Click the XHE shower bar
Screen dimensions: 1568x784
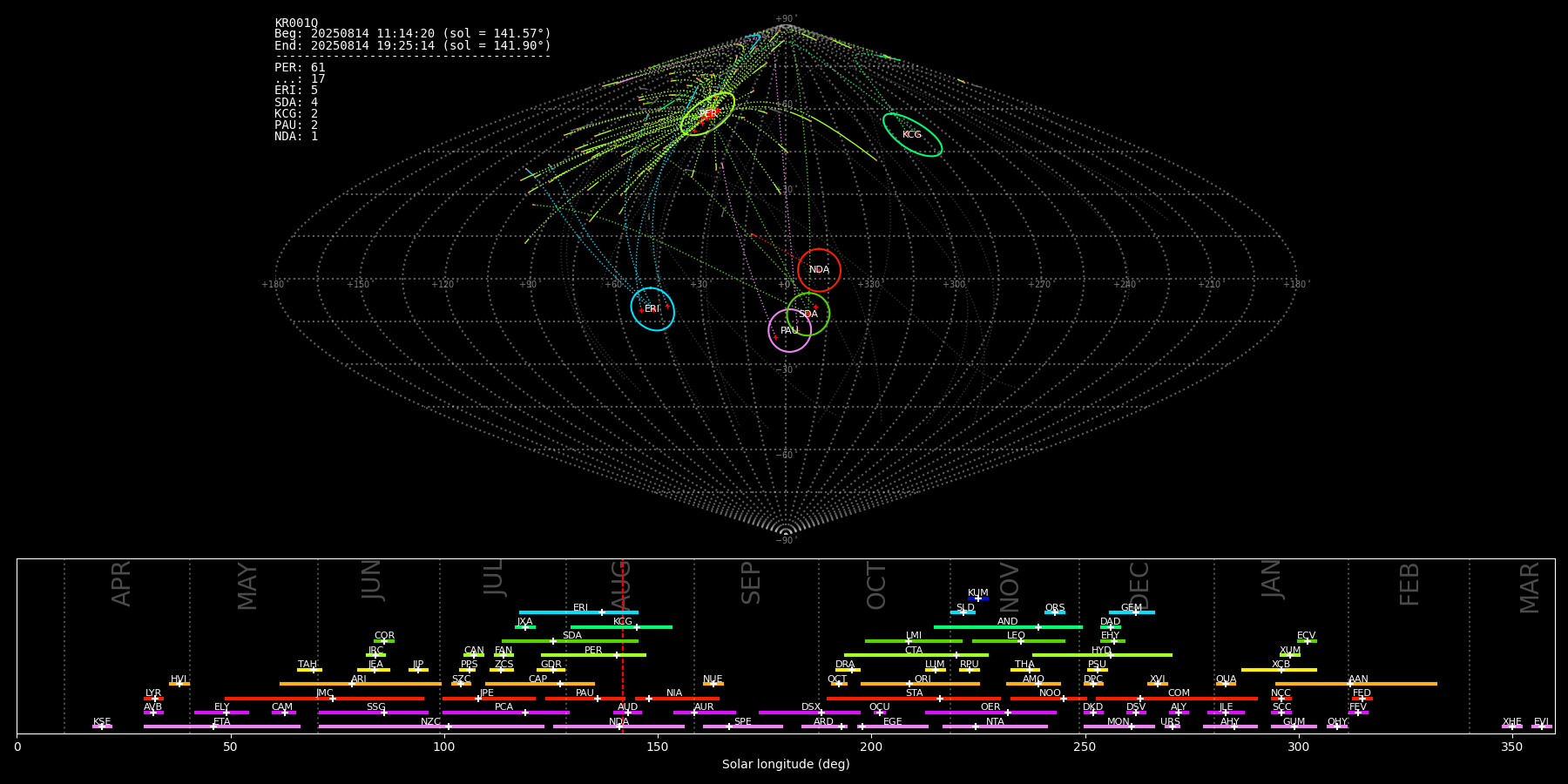(x=1512, y=727)
